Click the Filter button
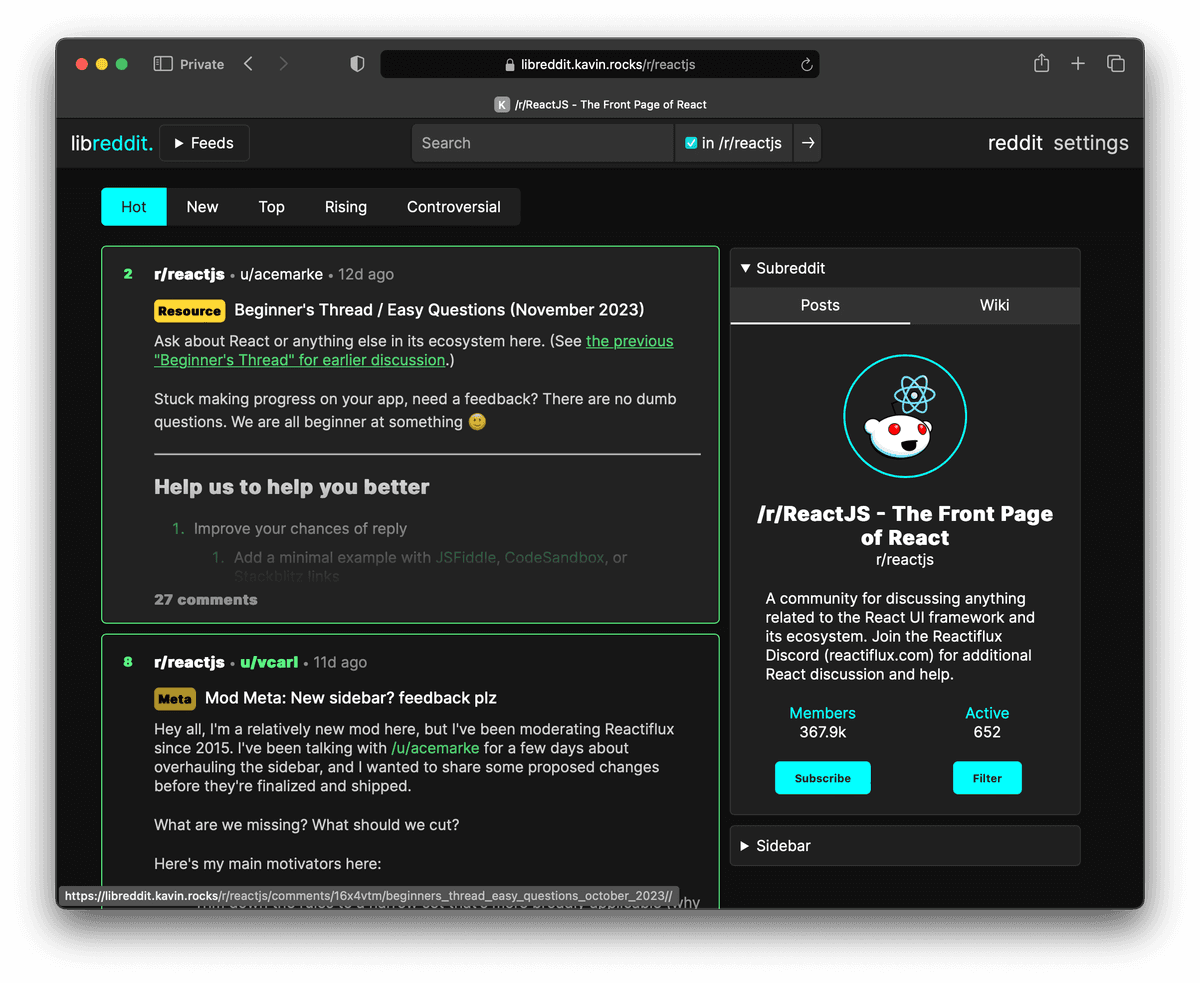Viewport: 1200px width, 983px height. (x=987, y=778)
